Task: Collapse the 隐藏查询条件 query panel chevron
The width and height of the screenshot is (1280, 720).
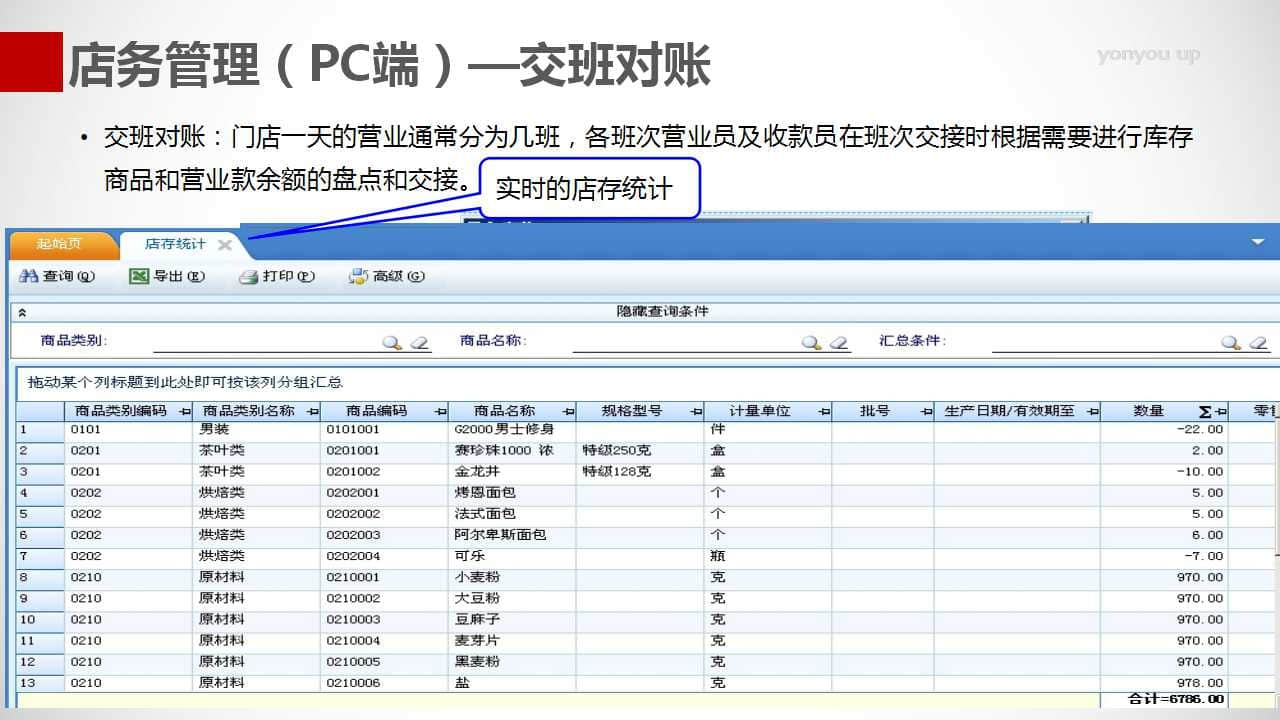Action: point(22,313)
